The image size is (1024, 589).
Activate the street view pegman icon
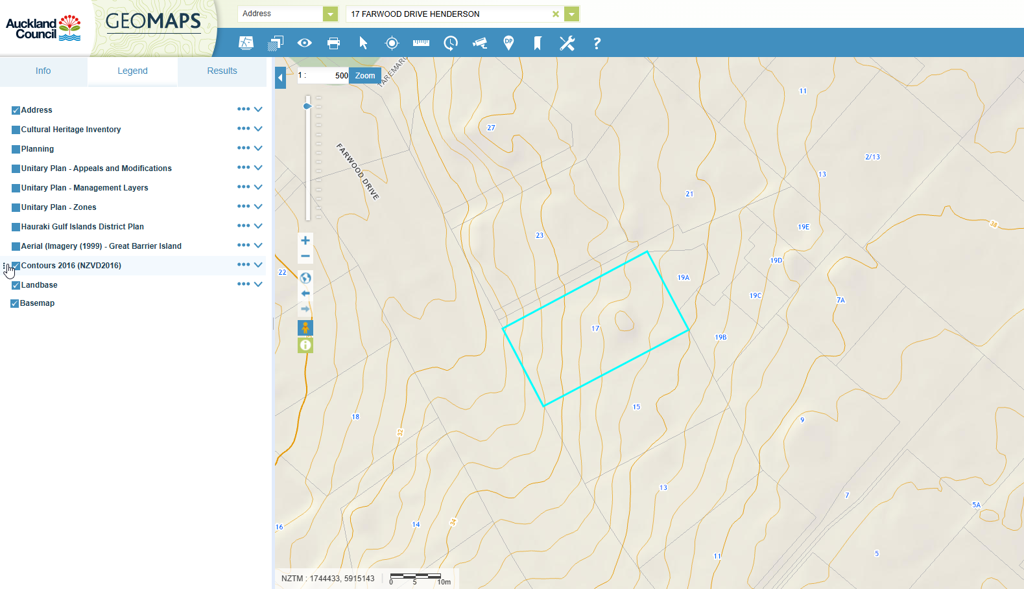click(305, 328)
